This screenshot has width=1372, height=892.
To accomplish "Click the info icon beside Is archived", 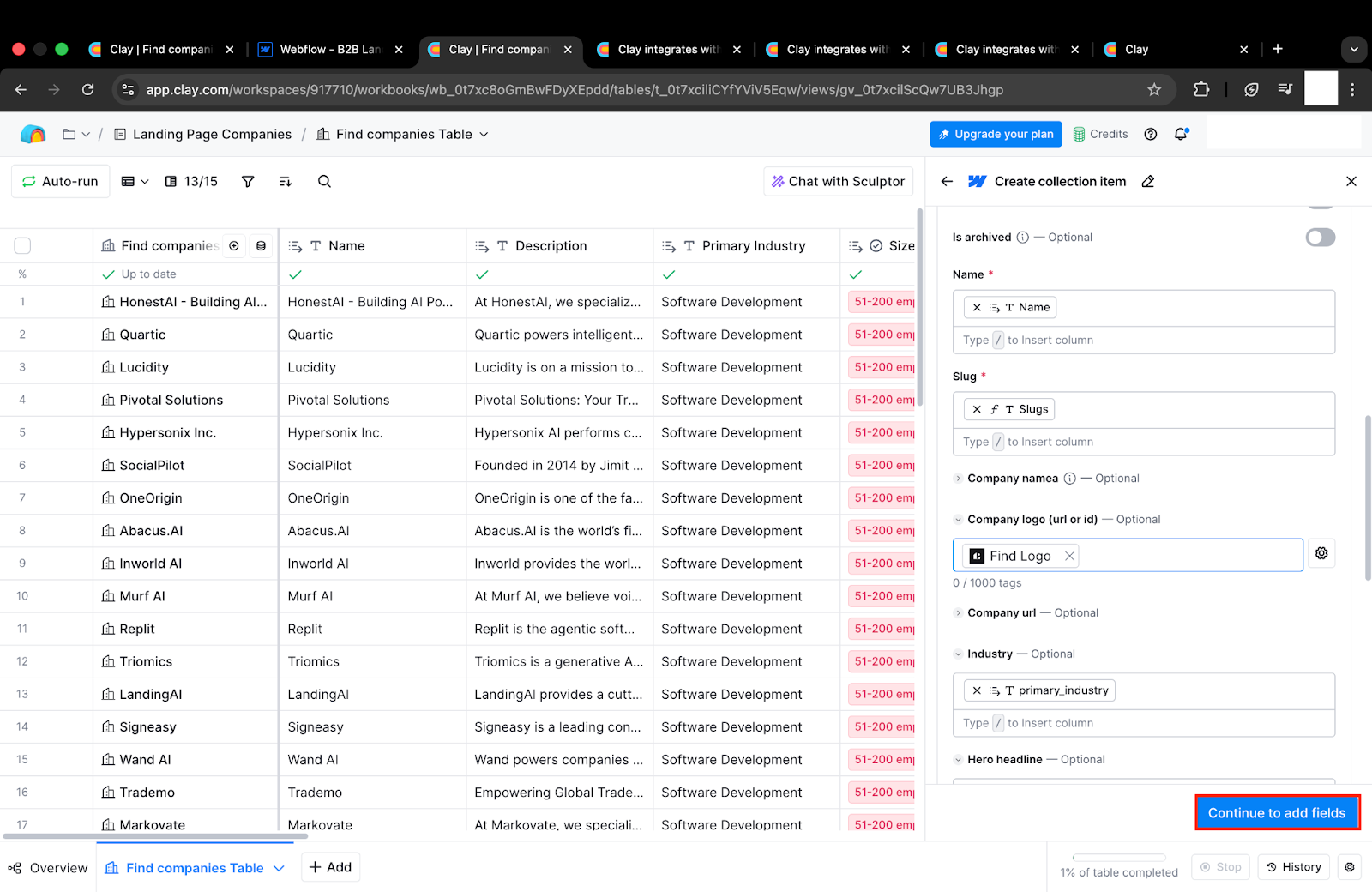I will coord(1022,238).
